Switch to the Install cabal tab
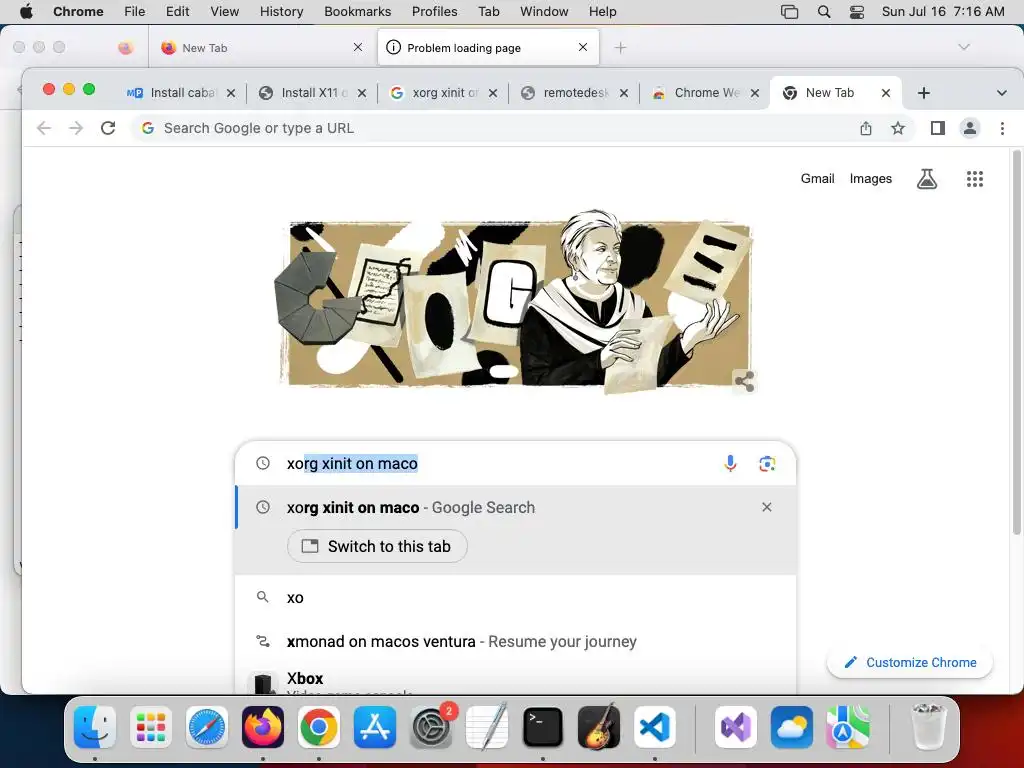Screen dimensions: 1024x768 (x=174, y=93)
